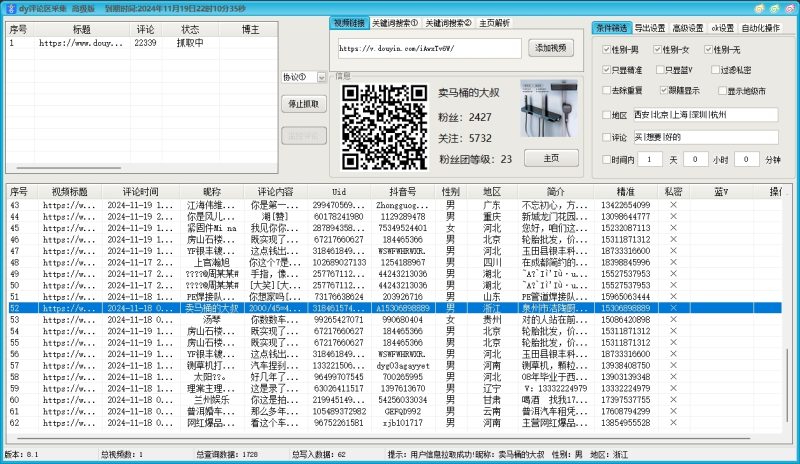Click the QR code image
The height and width of the screenshot is (464, 800).
pyautogui.click(x=384, y=127)
